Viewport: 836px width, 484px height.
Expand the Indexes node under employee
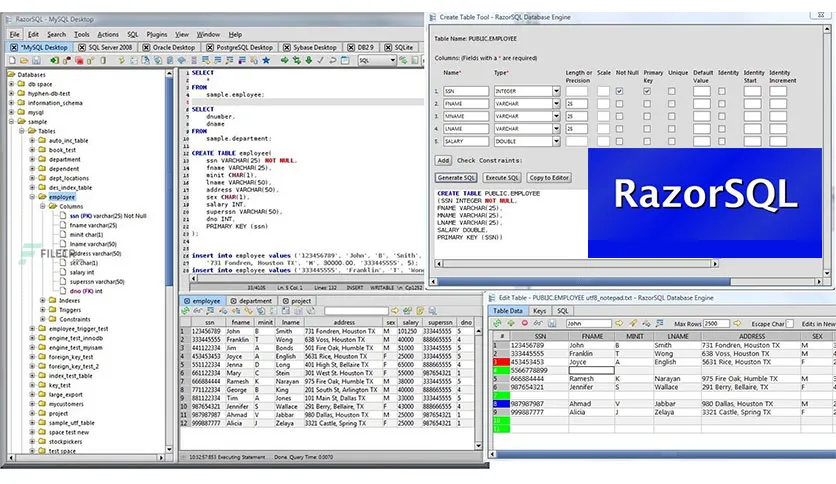(43, 300)
